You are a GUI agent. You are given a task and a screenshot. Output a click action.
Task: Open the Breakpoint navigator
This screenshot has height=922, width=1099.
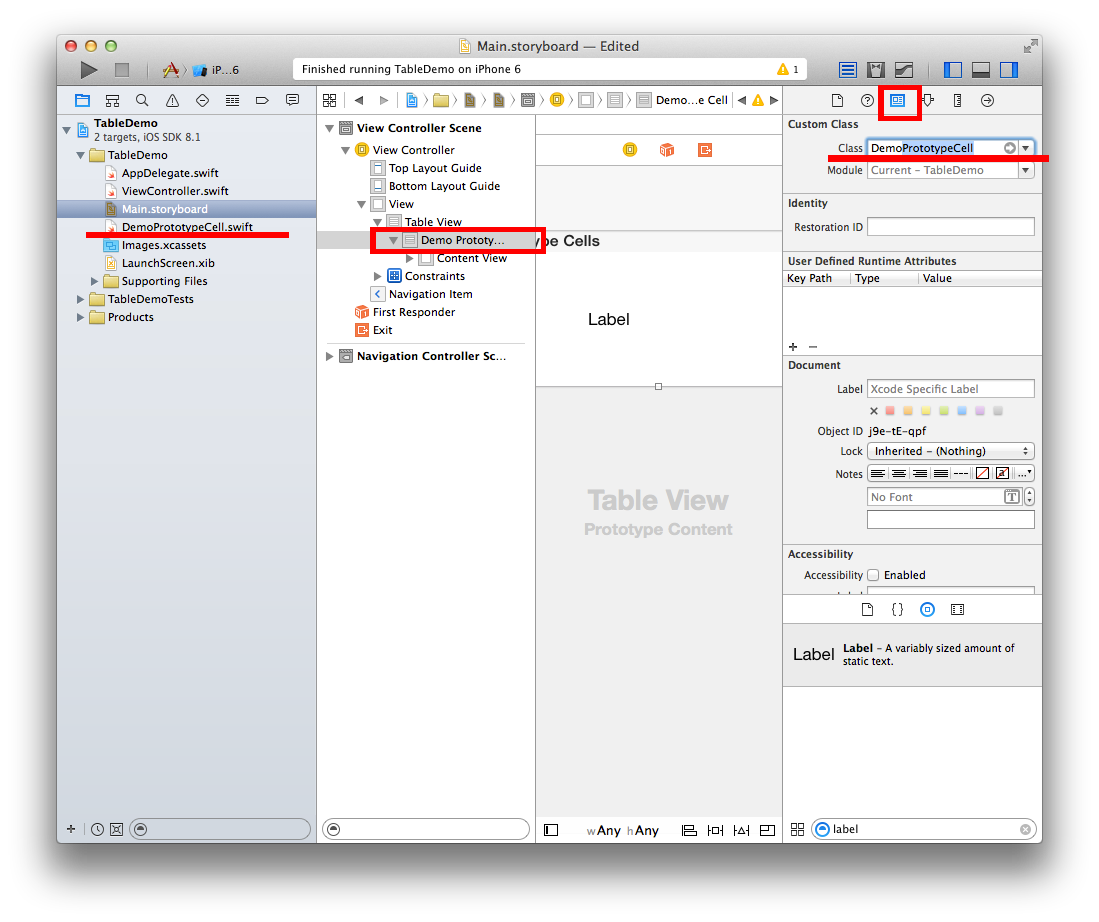[x=262, y=100]
